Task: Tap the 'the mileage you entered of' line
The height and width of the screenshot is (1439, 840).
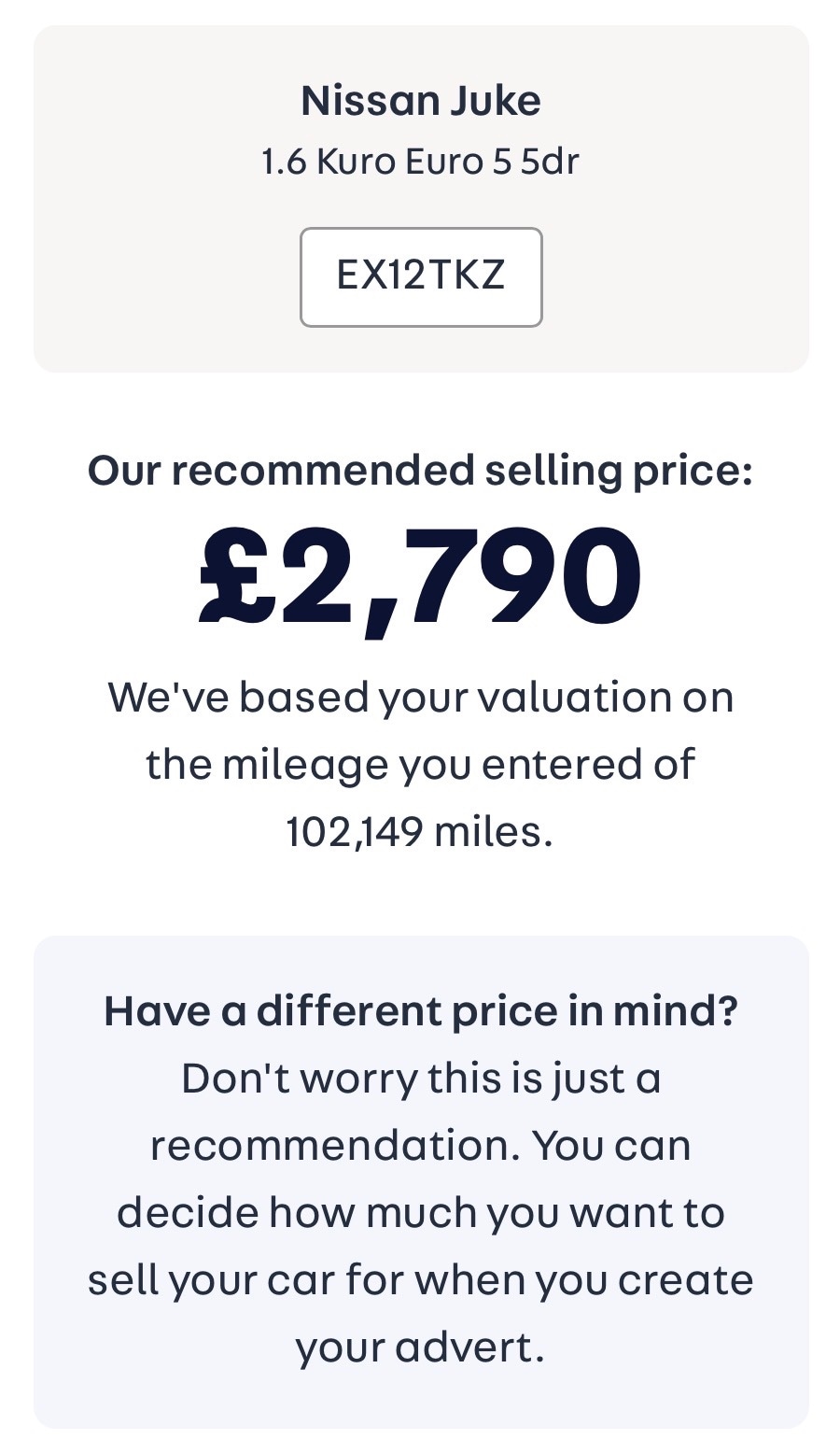Action: point(420,764)
